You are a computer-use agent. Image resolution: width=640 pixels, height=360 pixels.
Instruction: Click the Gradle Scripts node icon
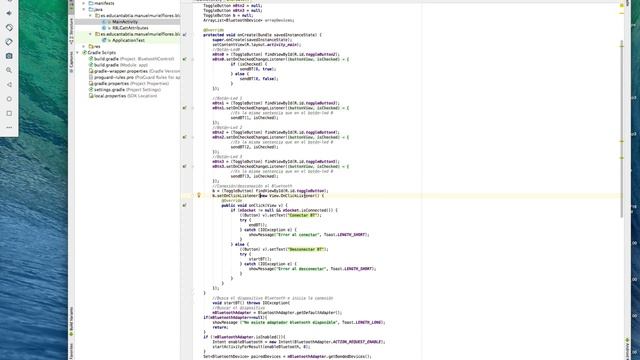click(x=85, y=53)
